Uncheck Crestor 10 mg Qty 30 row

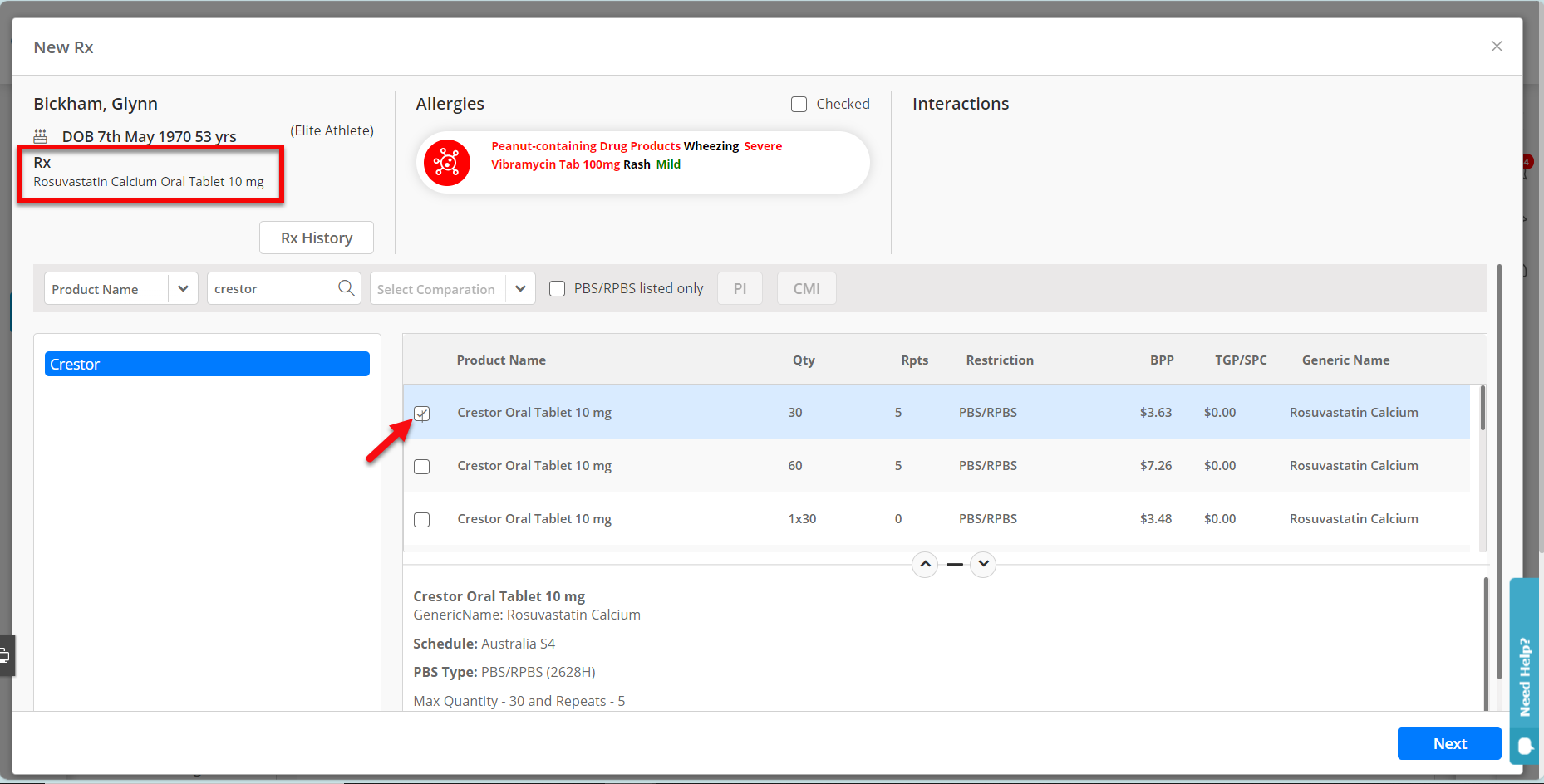422,413
